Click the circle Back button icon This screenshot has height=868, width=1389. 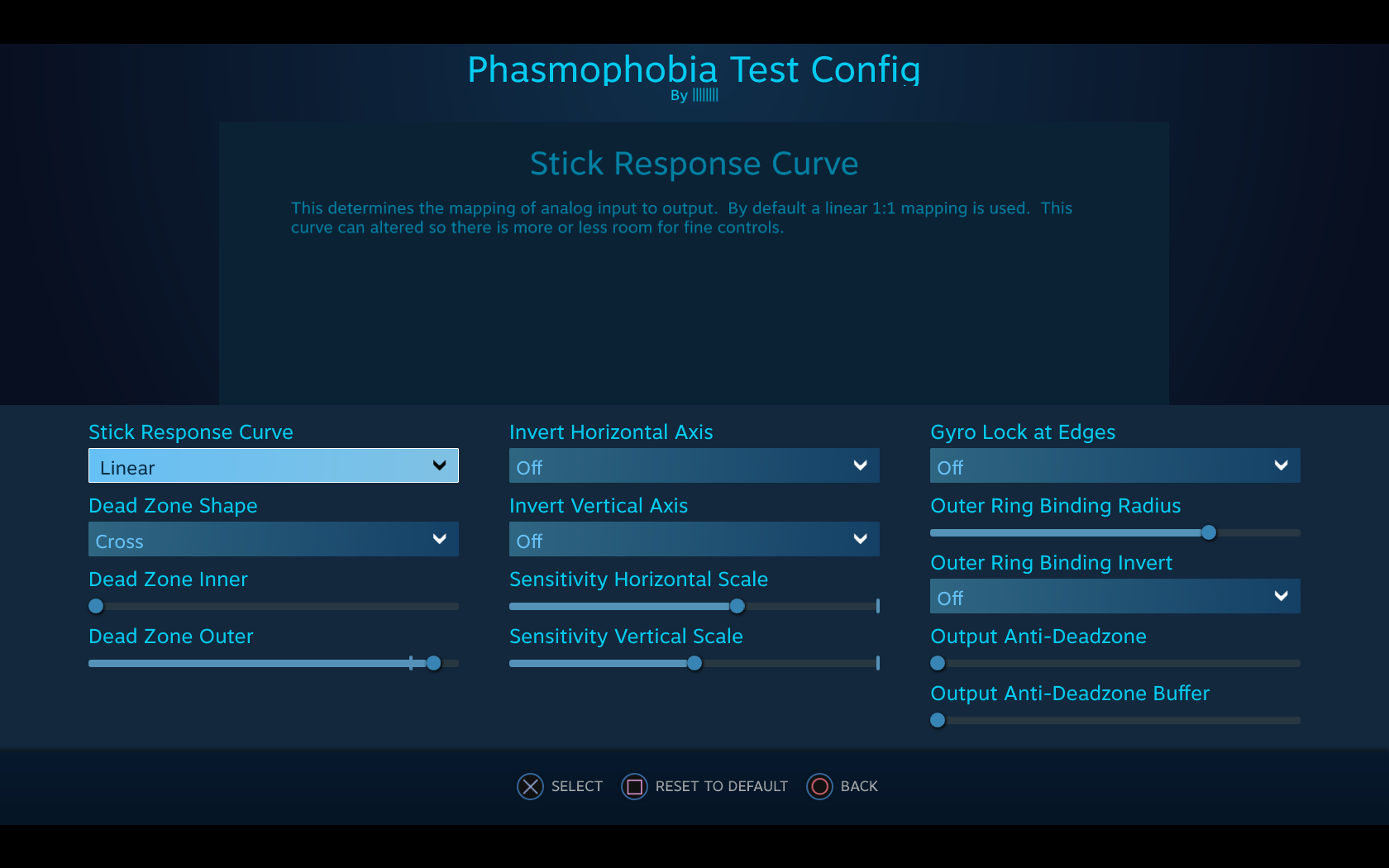pyautogui.click(x=819, y=786)
